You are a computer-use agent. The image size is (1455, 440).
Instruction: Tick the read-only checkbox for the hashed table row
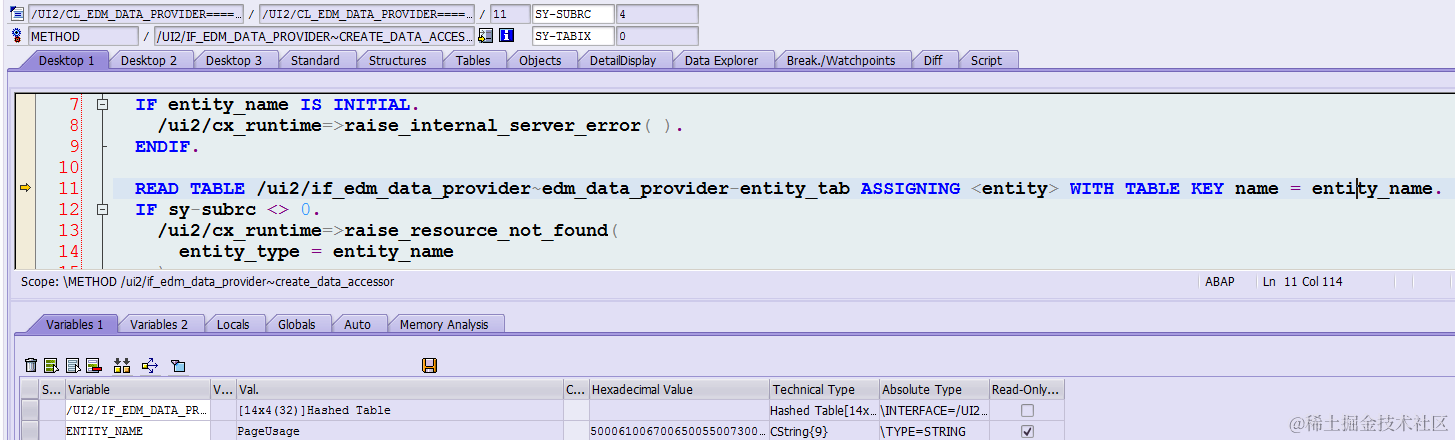pyautogui.click(x=1027, y=410)
